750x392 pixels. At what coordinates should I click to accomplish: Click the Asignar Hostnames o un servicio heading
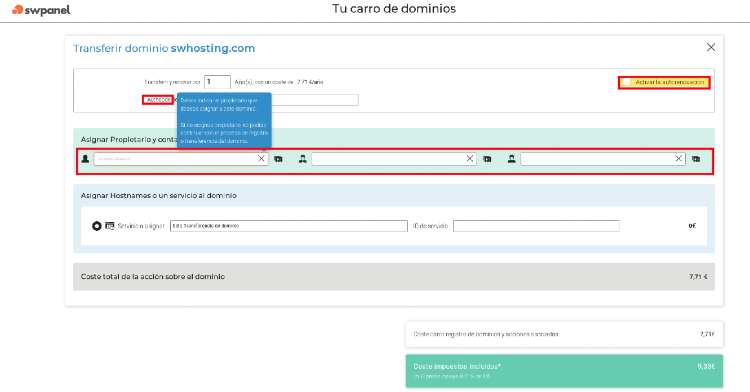pos(158,196)
